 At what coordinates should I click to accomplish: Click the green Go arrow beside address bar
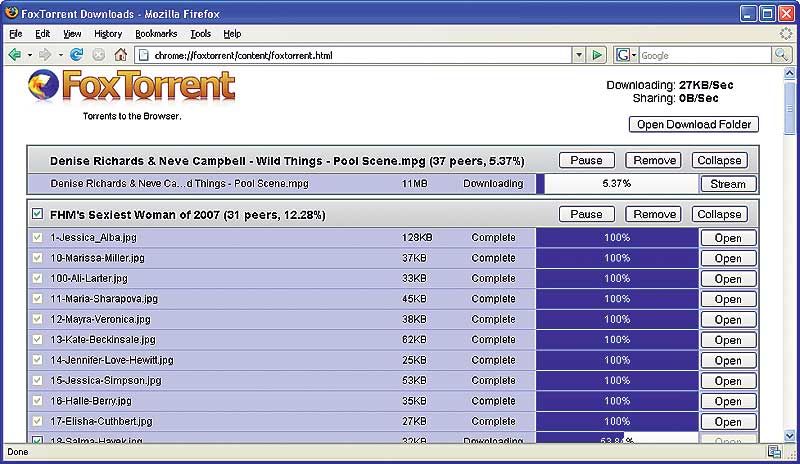click(597, 55)
